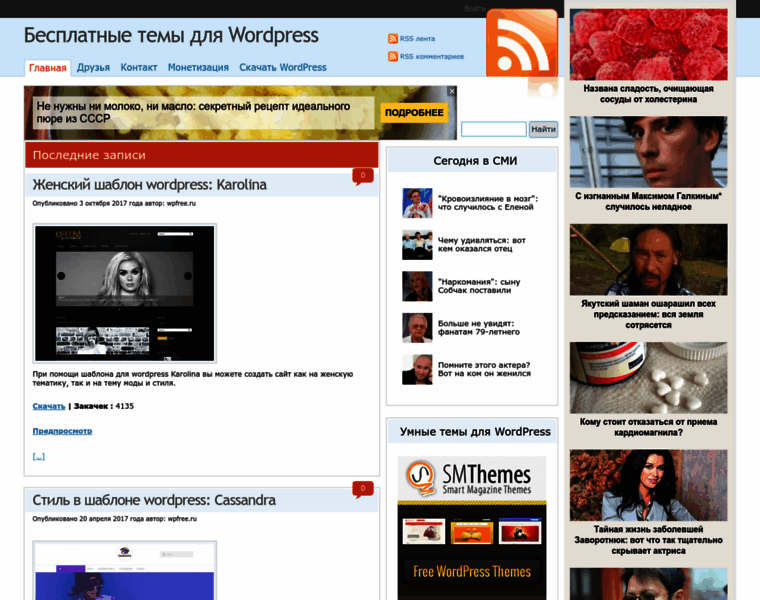Image resolution: width=760 pixels, height=600 pixels.
Task: Open Karolina theme preview screenshot
Action: pyautogui.click(x=125, y=293)
